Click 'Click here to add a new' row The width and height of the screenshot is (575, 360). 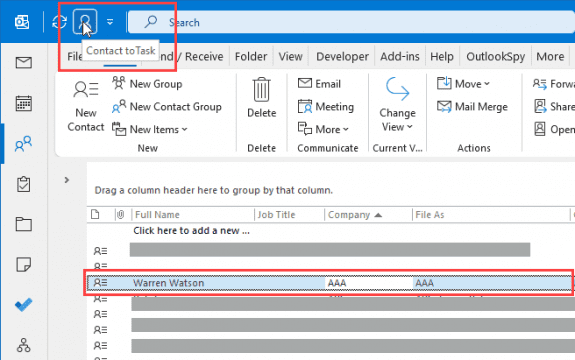pos(191,231)
